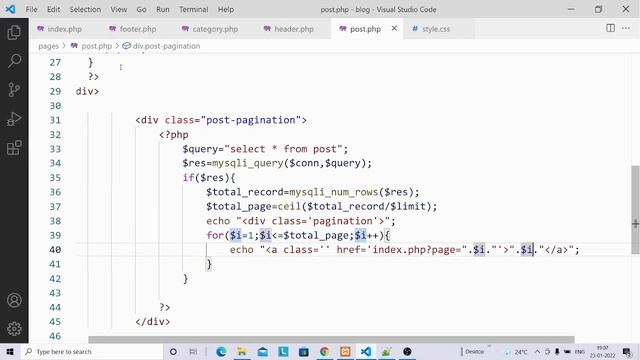Open the Manage gear settings icon
The width and height of the screenshot is (640, 360).
click(14, 329)
